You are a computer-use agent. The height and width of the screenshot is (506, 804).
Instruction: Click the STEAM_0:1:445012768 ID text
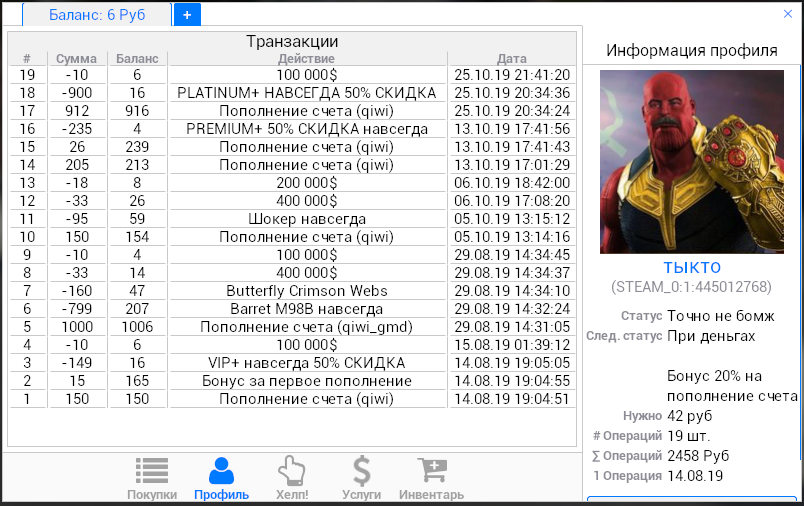[691, 287]
